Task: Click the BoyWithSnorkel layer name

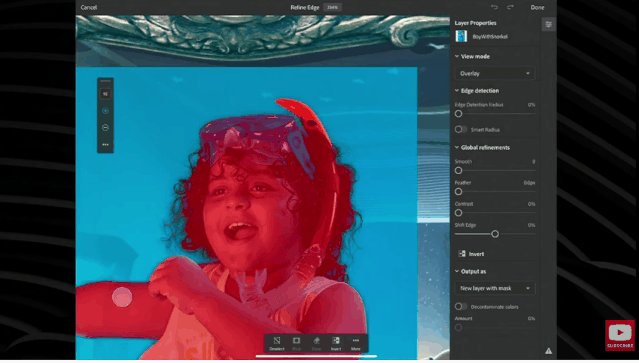Action: [490, 37]
